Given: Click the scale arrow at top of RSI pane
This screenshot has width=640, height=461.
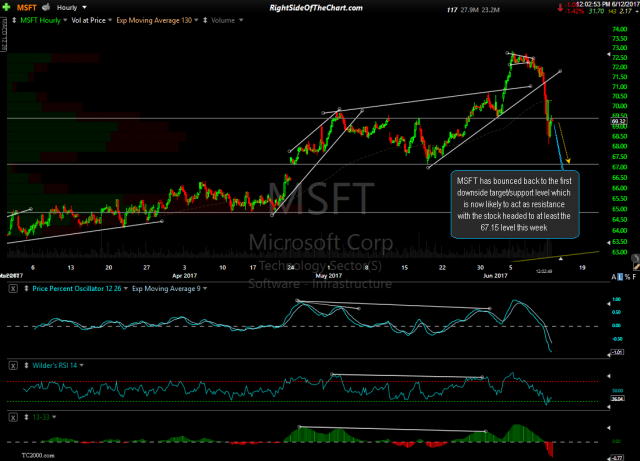Looking at the screenshot, I should click(609, 376).
